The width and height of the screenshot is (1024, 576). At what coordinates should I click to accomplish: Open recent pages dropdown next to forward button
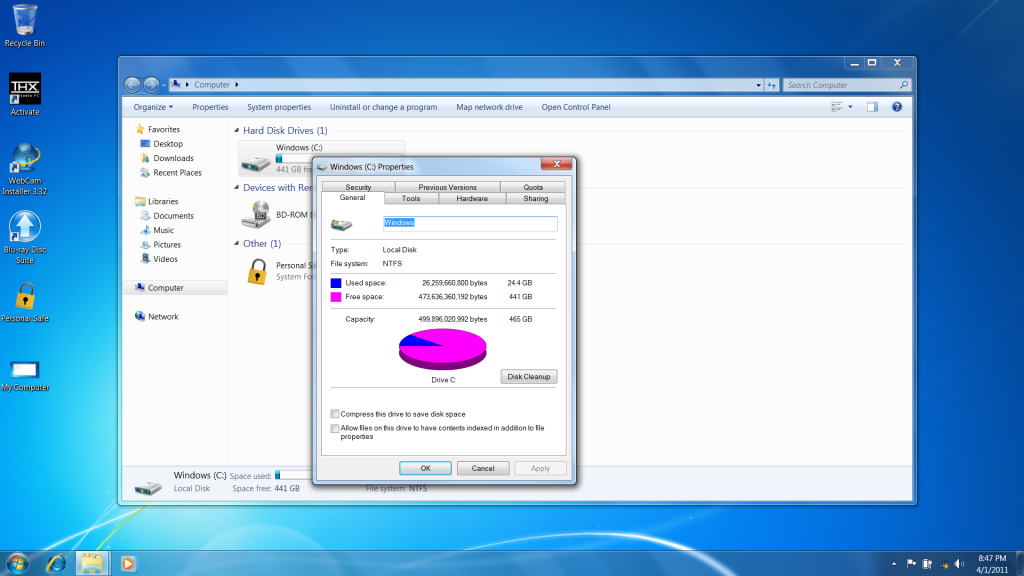[x=163, y=86]
